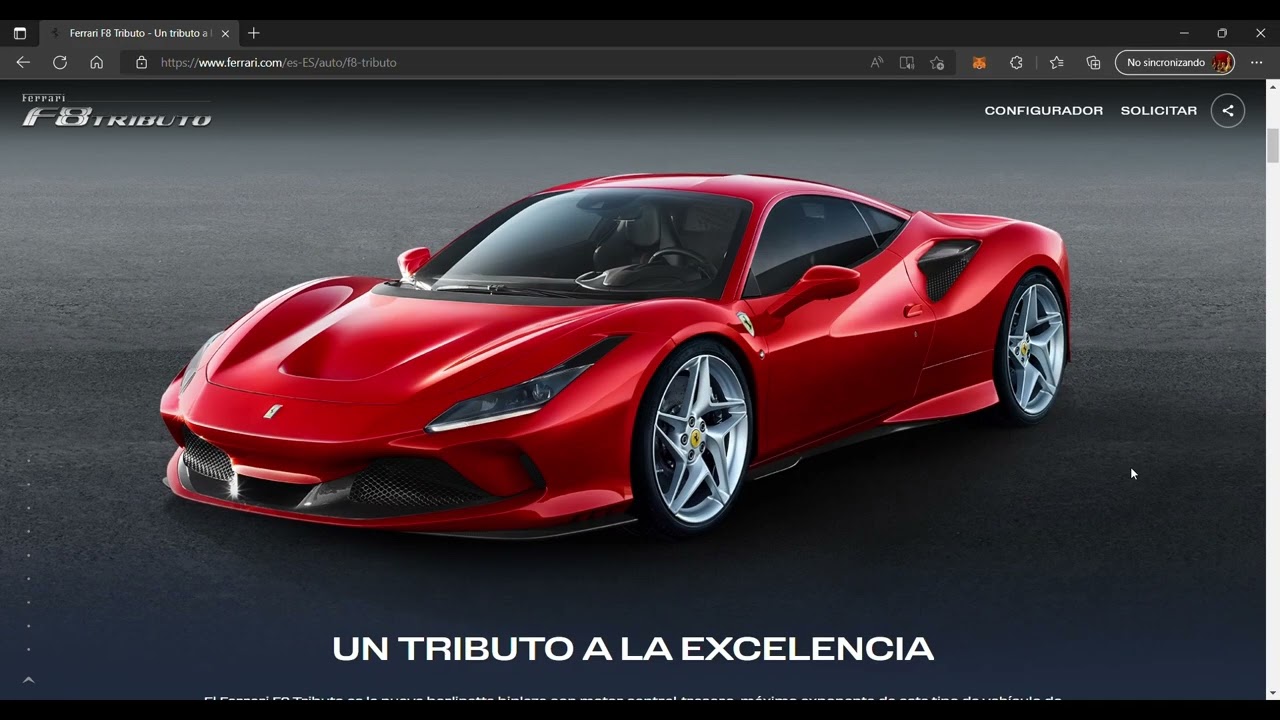Open browser Settings and more menu
The height and width of the screenshot is (720, 1280).
click(x=1257, y=62)
